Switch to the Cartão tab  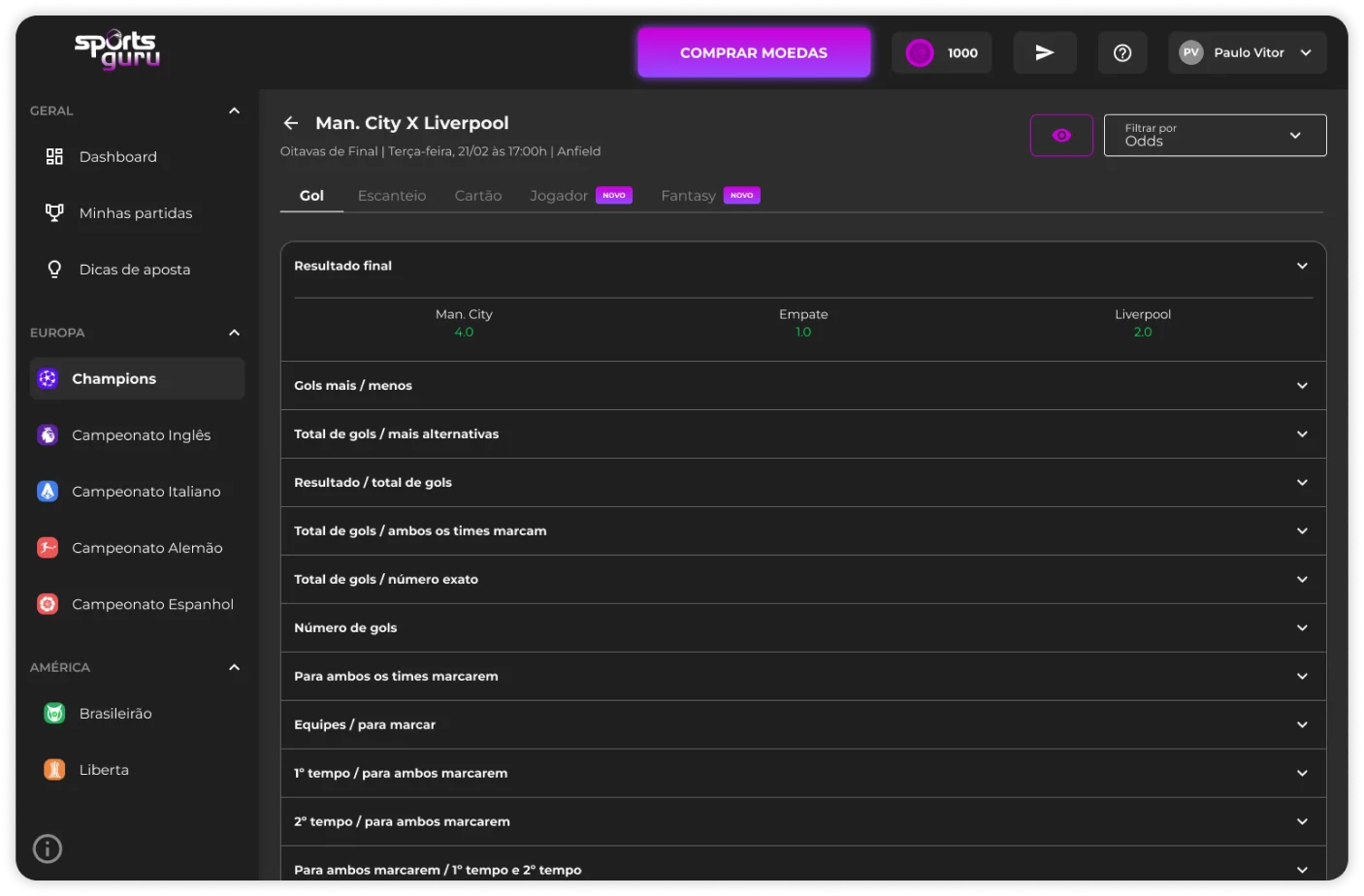(x=478, y=196)
